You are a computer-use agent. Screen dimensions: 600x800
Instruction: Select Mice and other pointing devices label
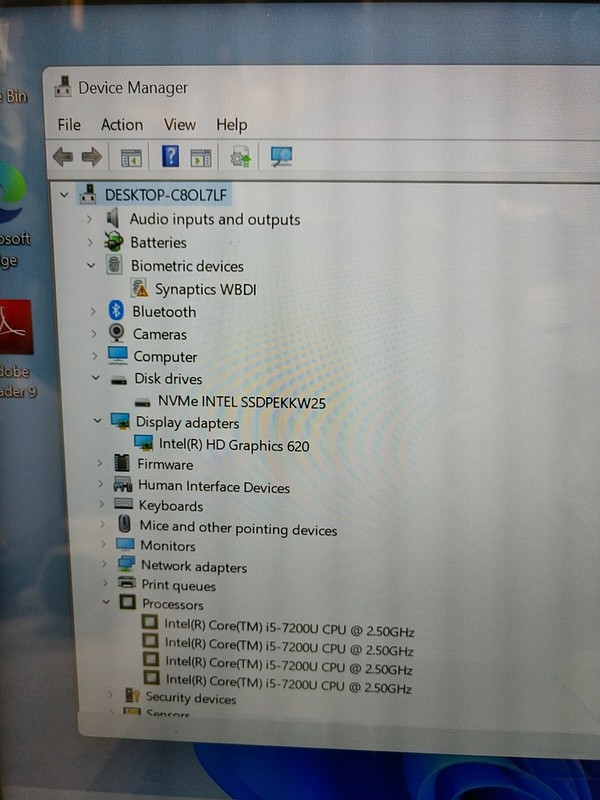[238, 528]
